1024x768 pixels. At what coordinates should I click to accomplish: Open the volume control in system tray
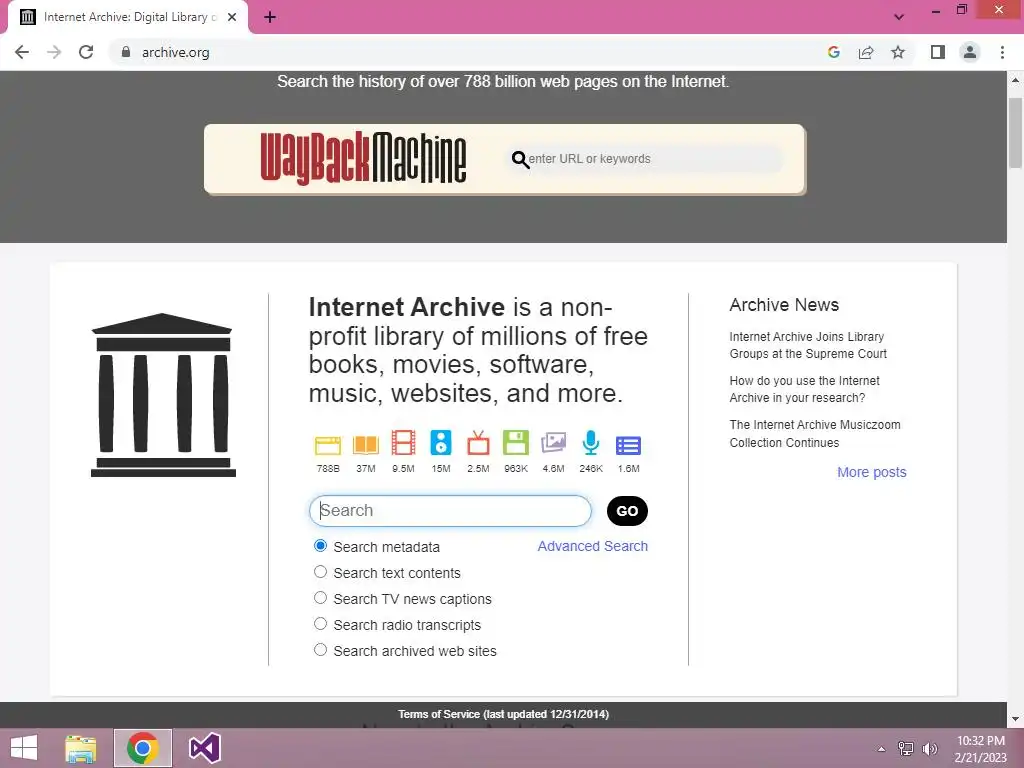929,749
